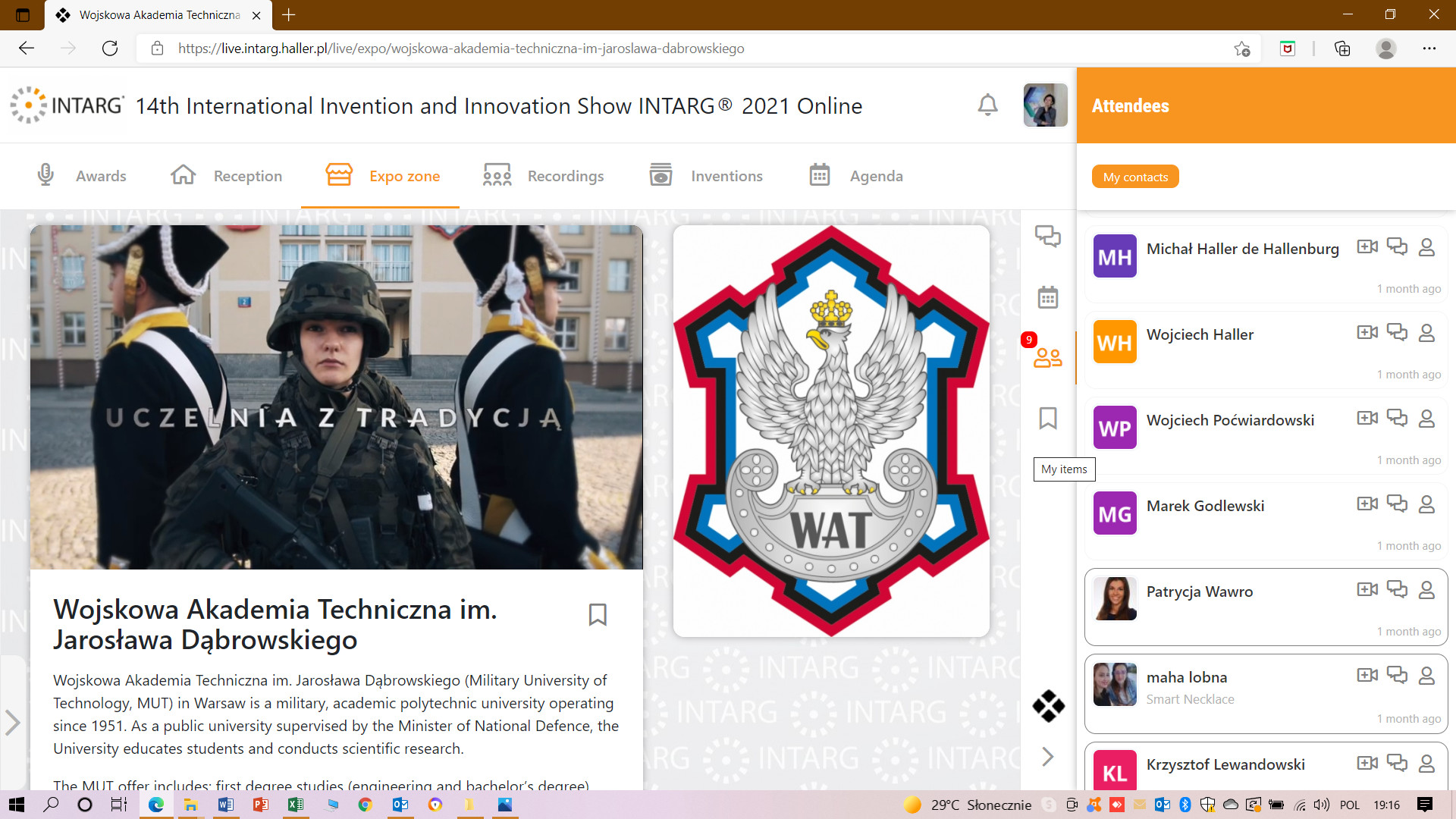View profile of Michał Haller de Hallenburg
This screenshot has width=1456, height=819.
[1426, 247]
